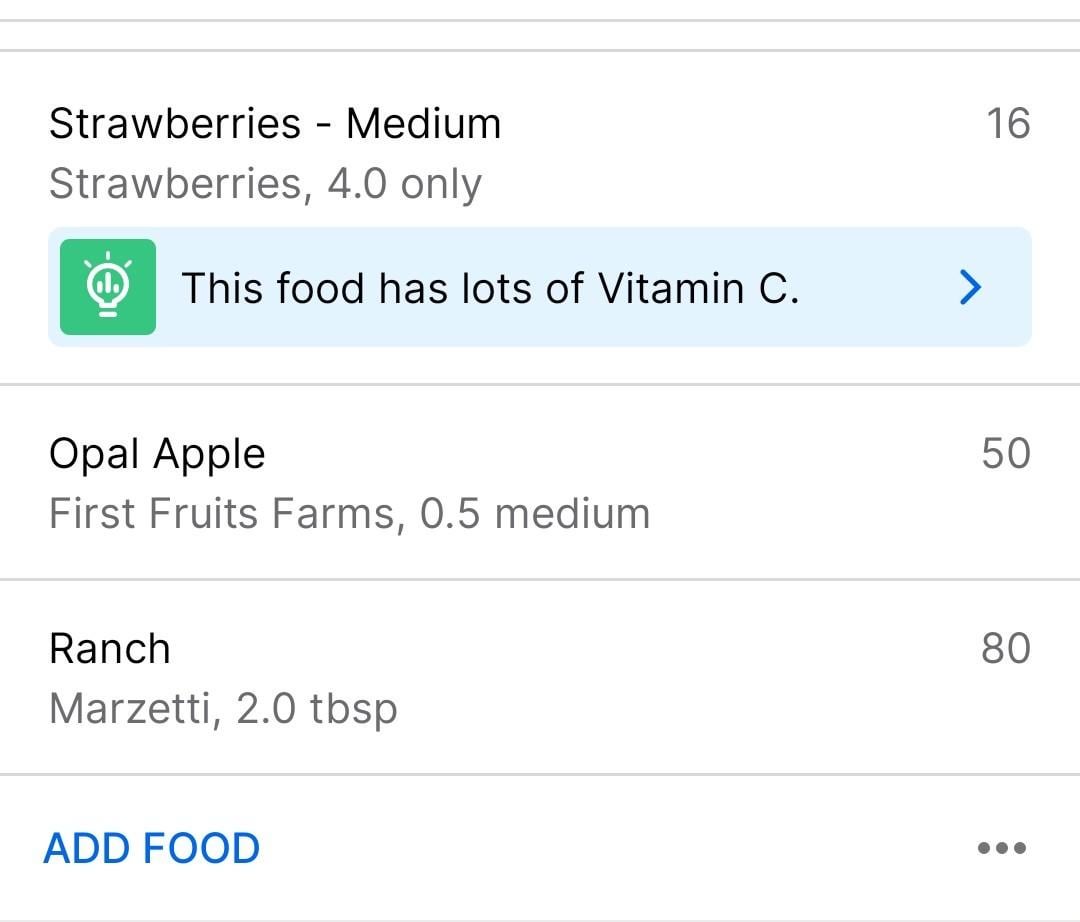Tap the "This food has lots of Vitamin C" banner
The image size is (1080, 922).
click(x=540, y=287)
